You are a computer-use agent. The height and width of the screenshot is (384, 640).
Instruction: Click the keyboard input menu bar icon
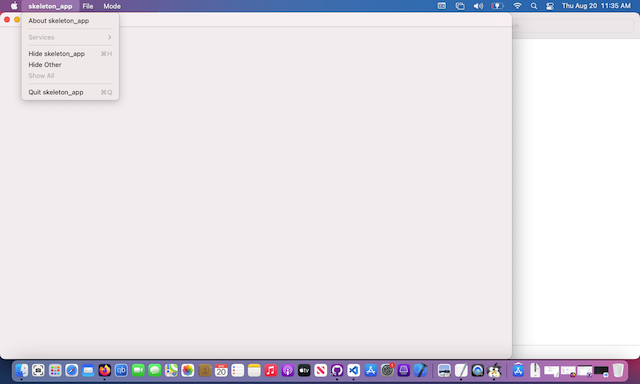click(442, 6)
